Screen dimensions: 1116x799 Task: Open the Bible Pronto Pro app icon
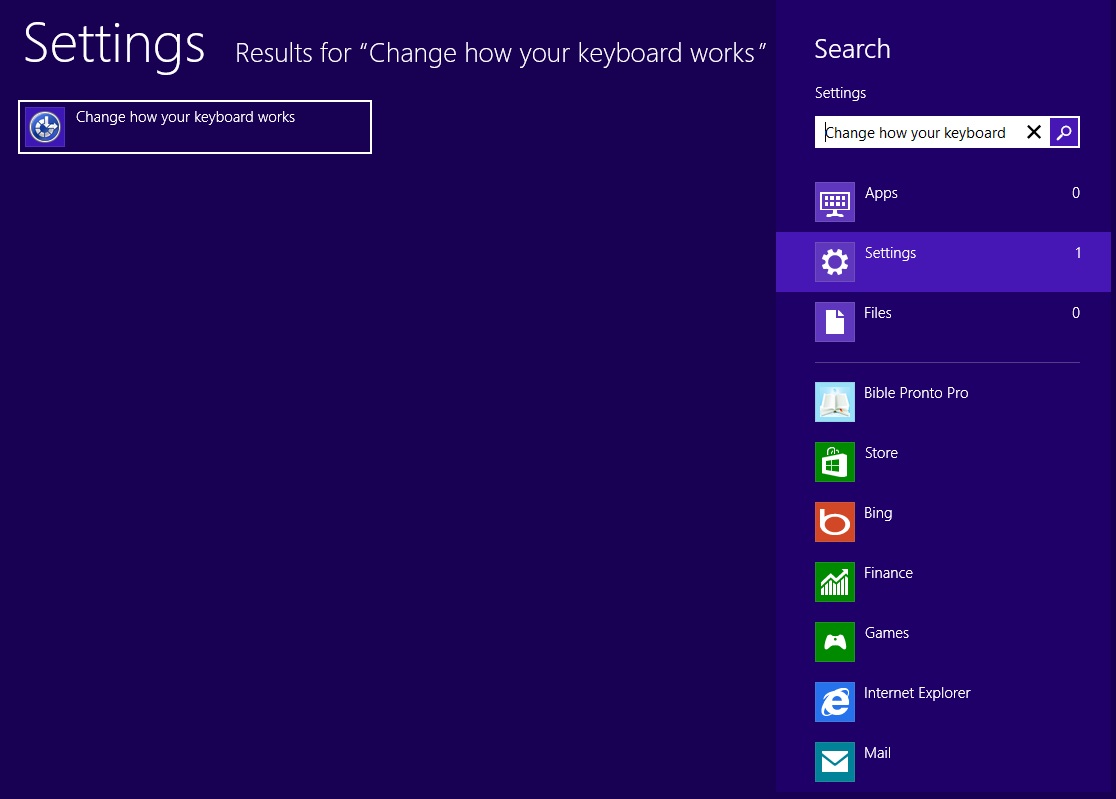(x=835, y=402)
